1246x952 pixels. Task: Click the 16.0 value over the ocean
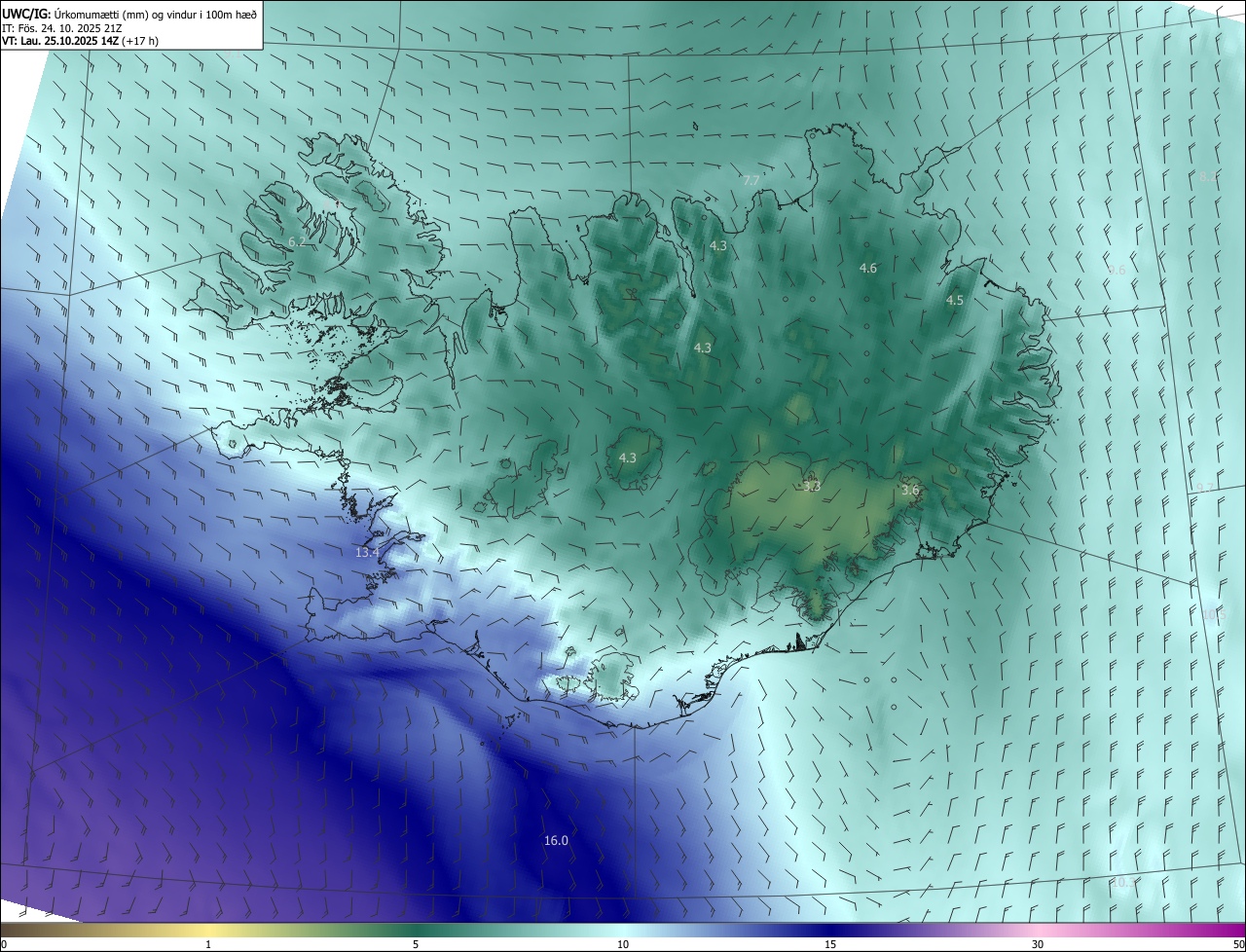tap(556, 840)
